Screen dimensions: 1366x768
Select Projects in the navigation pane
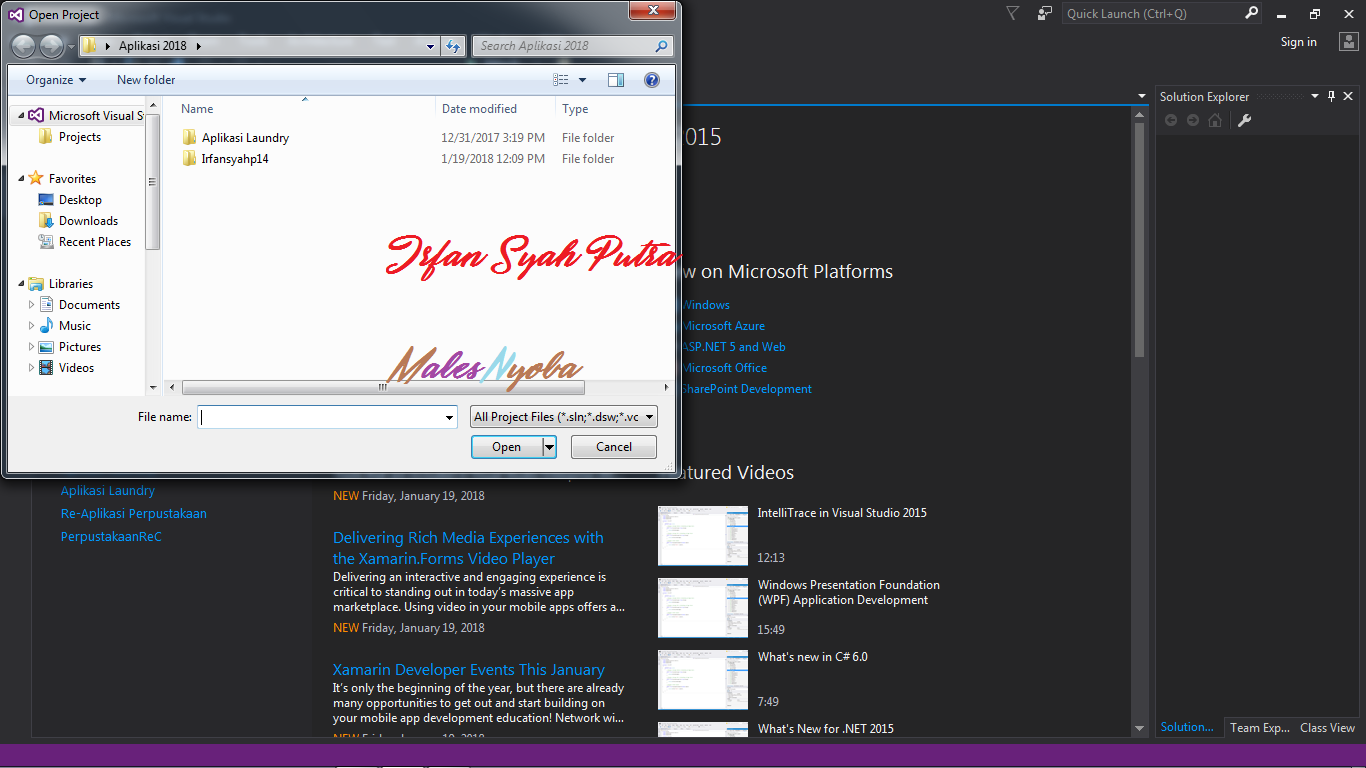point(80,137)
